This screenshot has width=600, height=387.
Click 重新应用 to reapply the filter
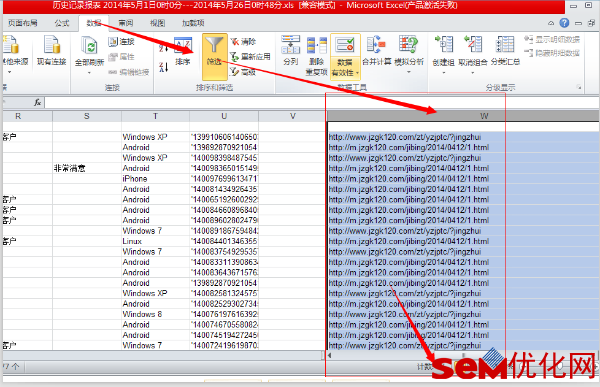click(251, 57)
